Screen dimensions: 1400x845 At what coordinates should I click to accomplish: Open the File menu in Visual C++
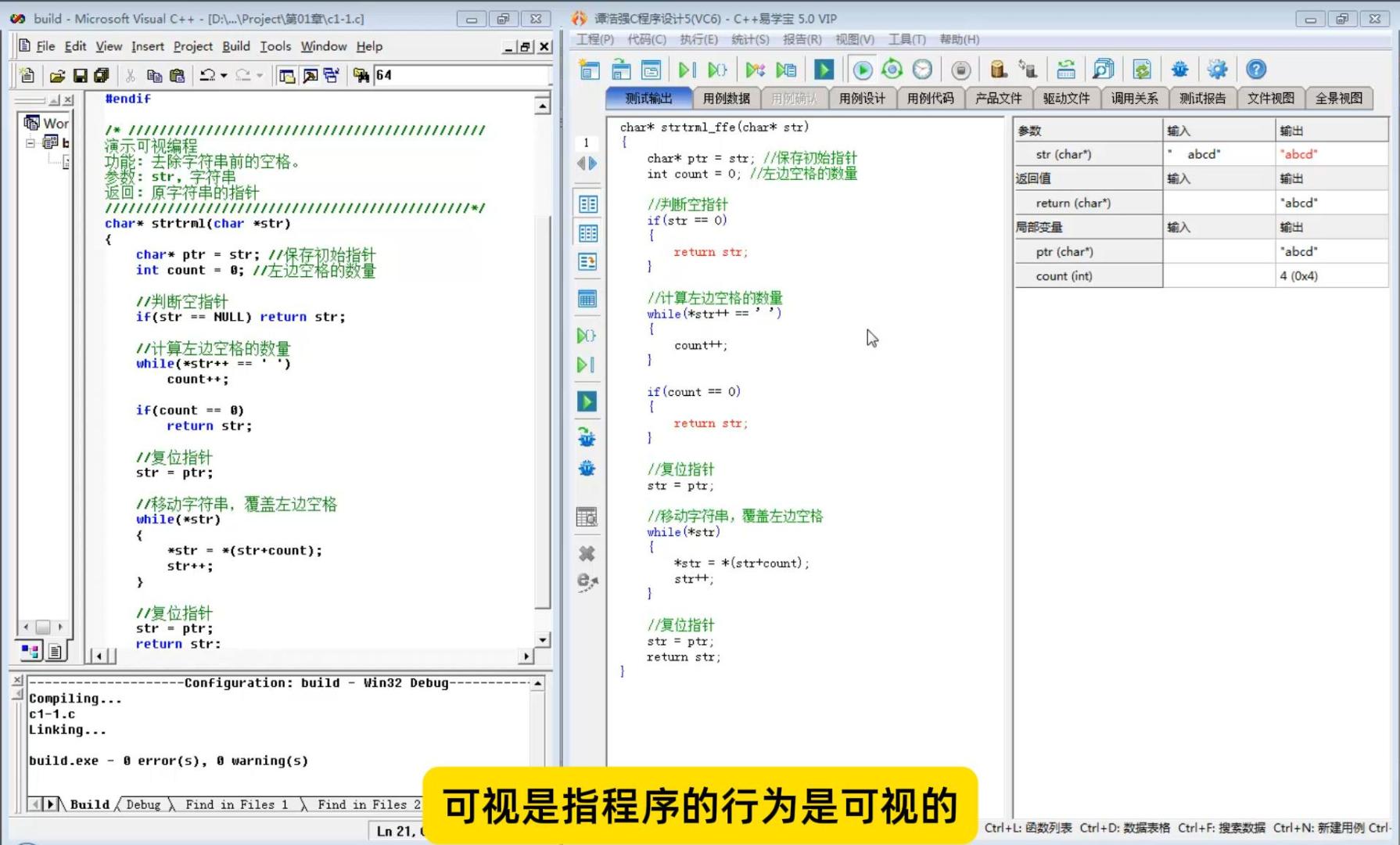click(x=45, y=46)
